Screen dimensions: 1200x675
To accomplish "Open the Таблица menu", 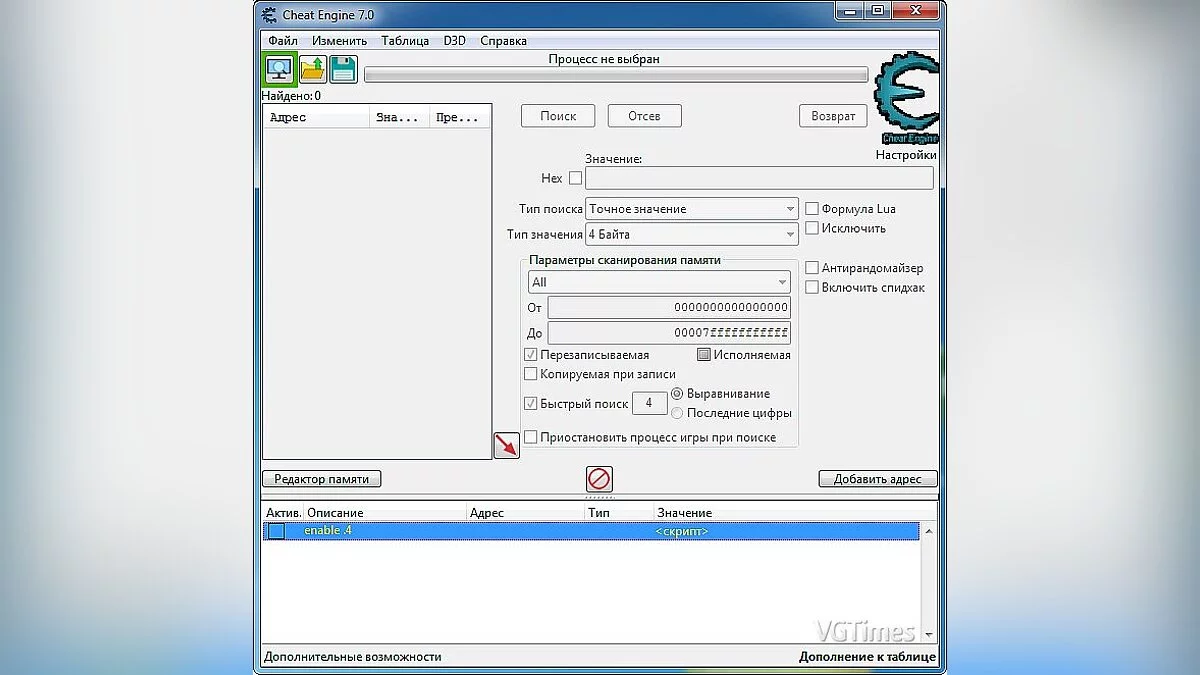I will pos(404,41).
